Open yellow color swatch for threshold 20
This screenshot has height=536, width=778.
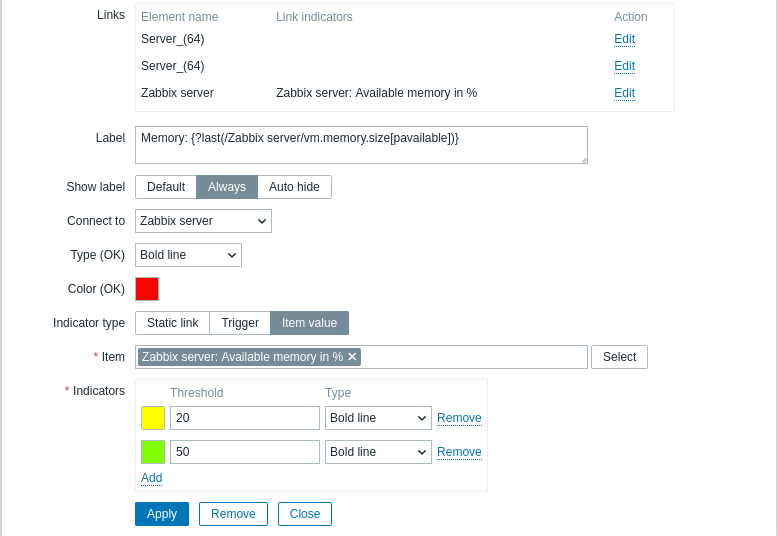[153, 418]
